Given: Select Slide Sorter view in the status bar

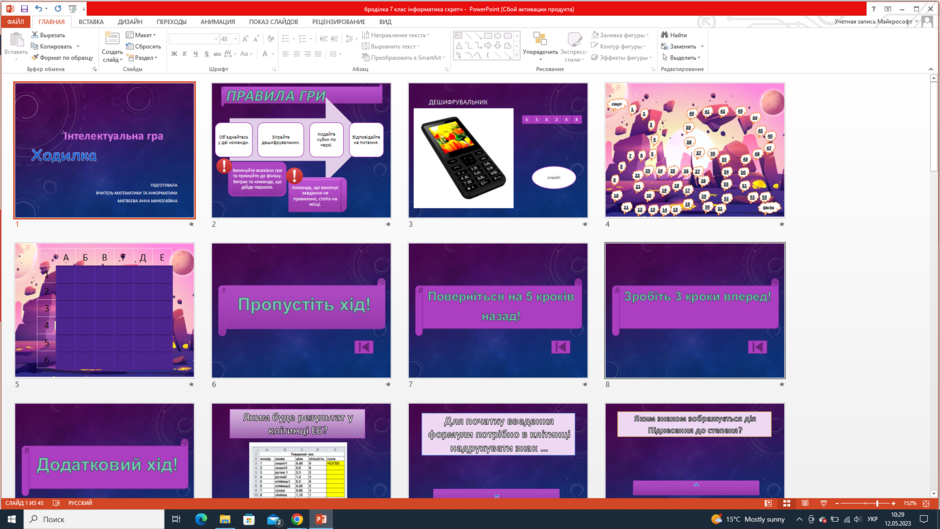Looking at the screenshot, I should click(787, 503).
